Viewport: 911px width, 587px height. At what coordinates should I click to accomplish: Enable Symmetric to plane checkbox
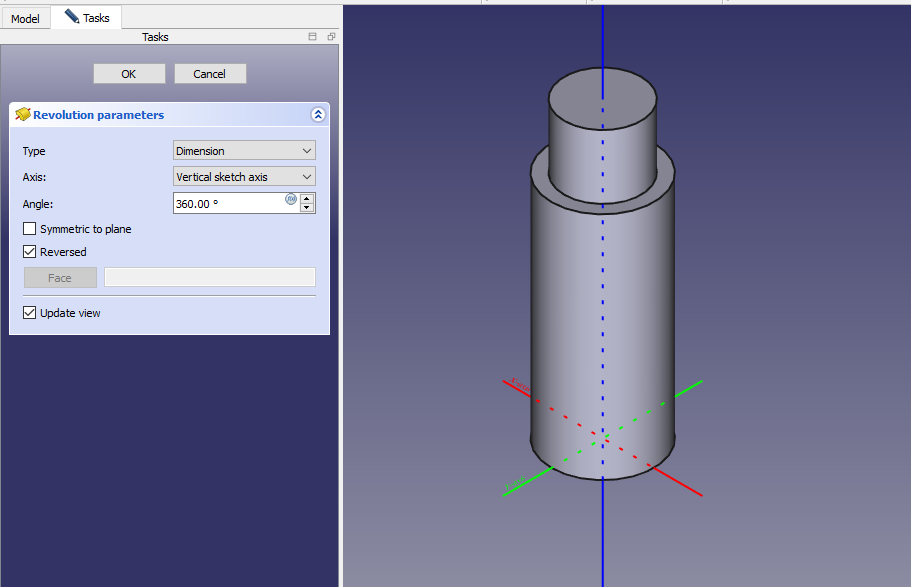[x=30, y=229]
